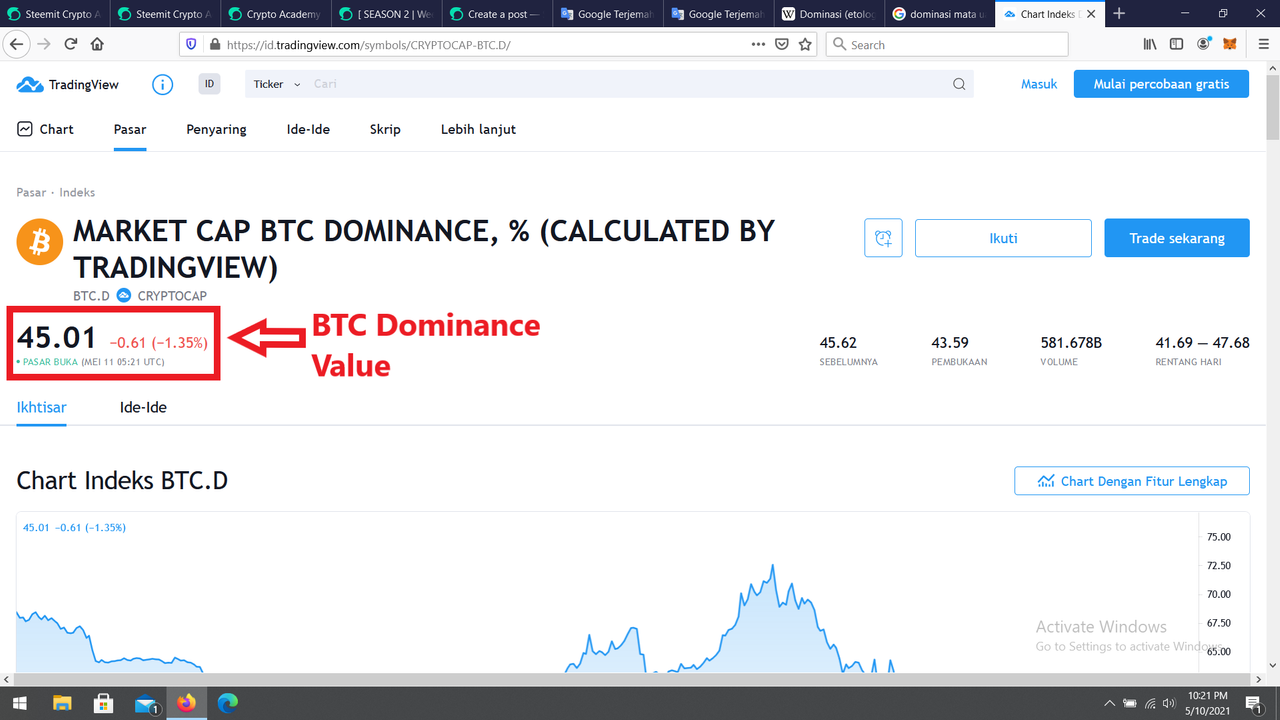Open Microsoft Store from the taskbar

coord(103,703)
